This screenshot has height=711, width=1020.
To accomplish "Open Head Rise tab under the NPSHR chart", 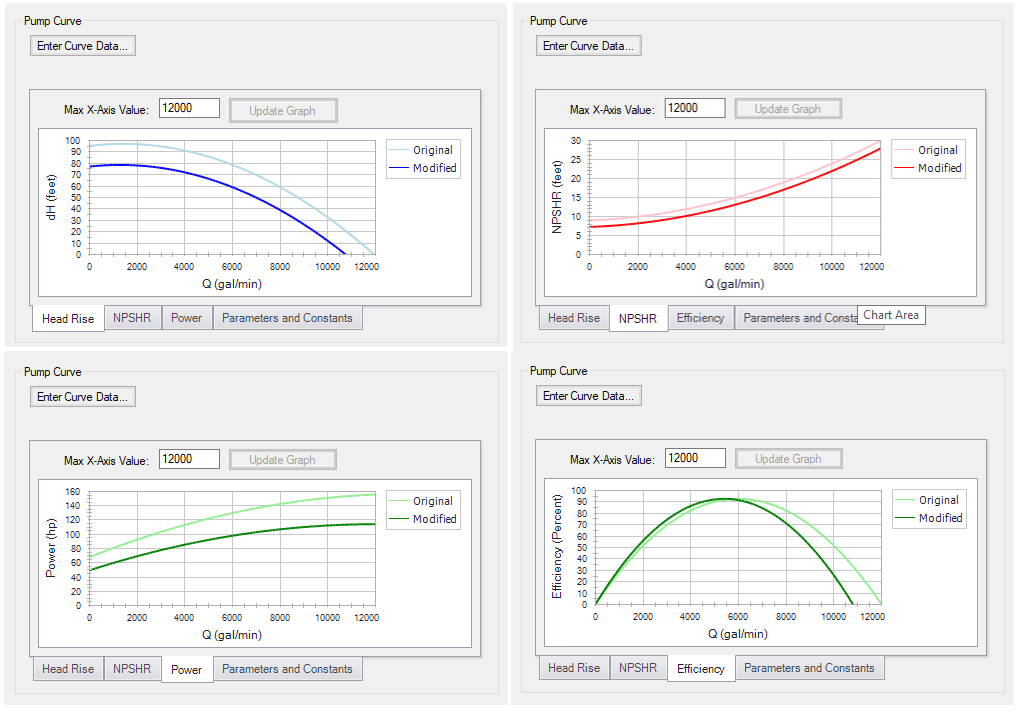I will pos(574,318).
